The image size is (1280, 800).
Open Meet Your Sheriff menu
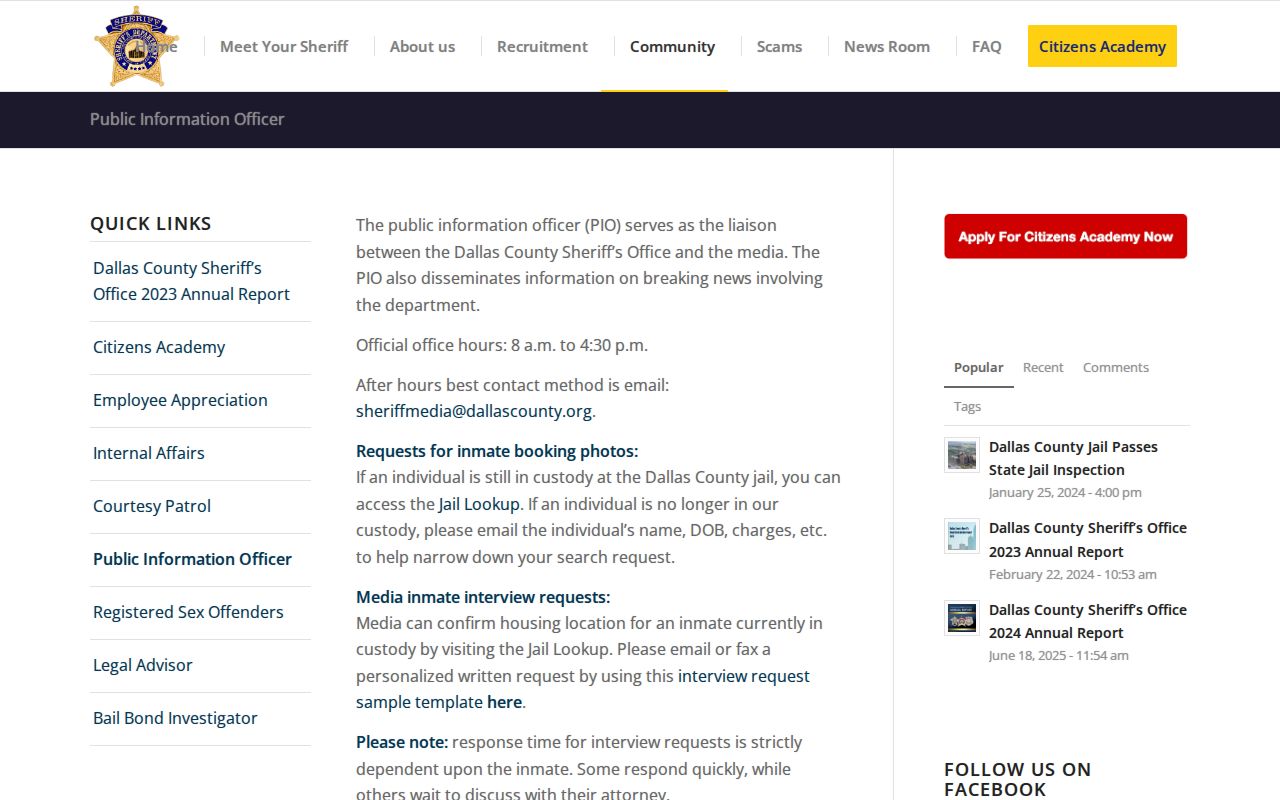pos(284,46)
